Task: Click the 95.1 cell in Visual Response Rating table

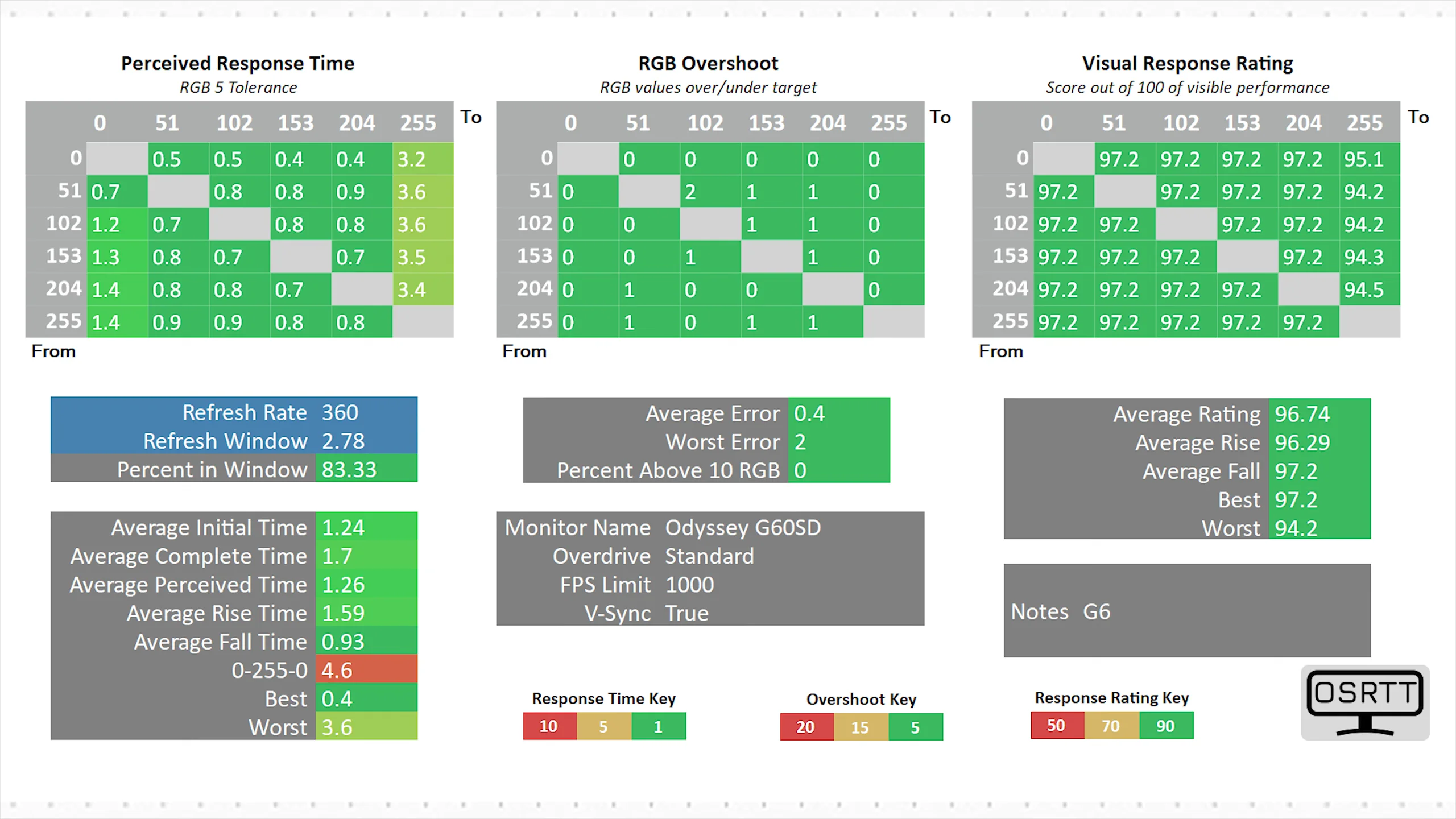Action: 1364,159
